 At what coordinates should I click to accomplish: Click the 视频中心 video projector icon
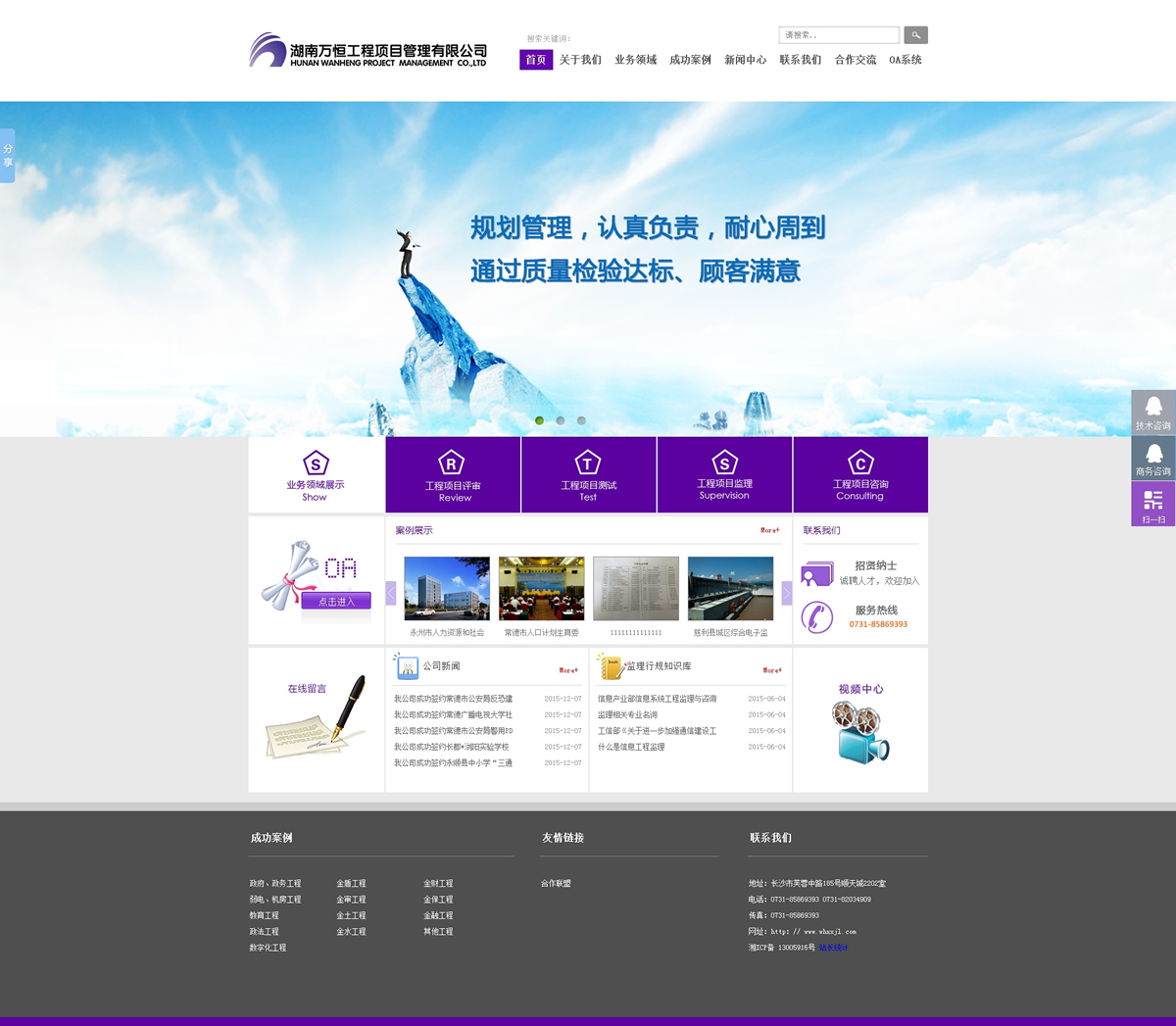coord(859,732)
